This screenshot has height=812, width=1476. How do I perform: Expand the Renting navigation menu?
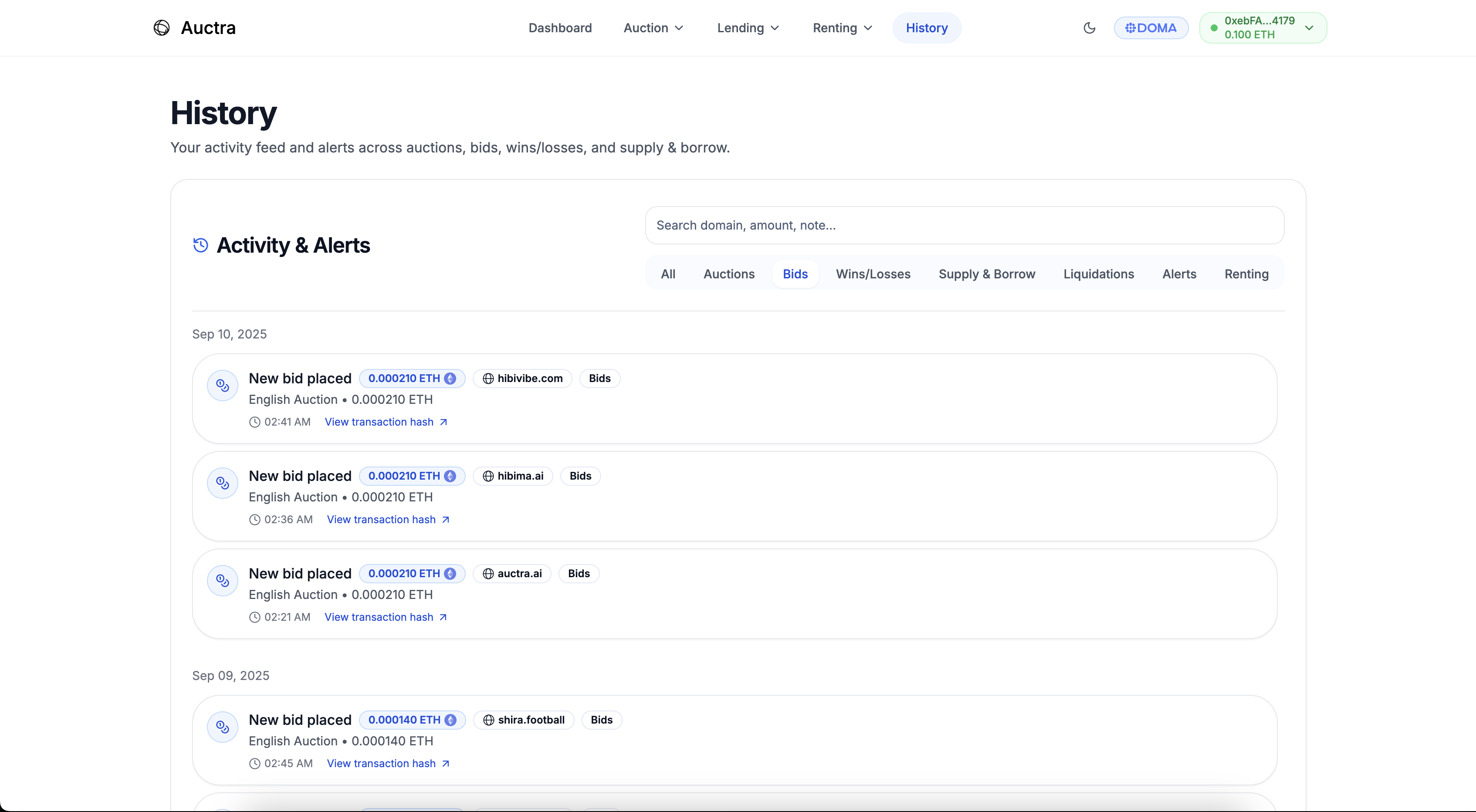point(842,27)
